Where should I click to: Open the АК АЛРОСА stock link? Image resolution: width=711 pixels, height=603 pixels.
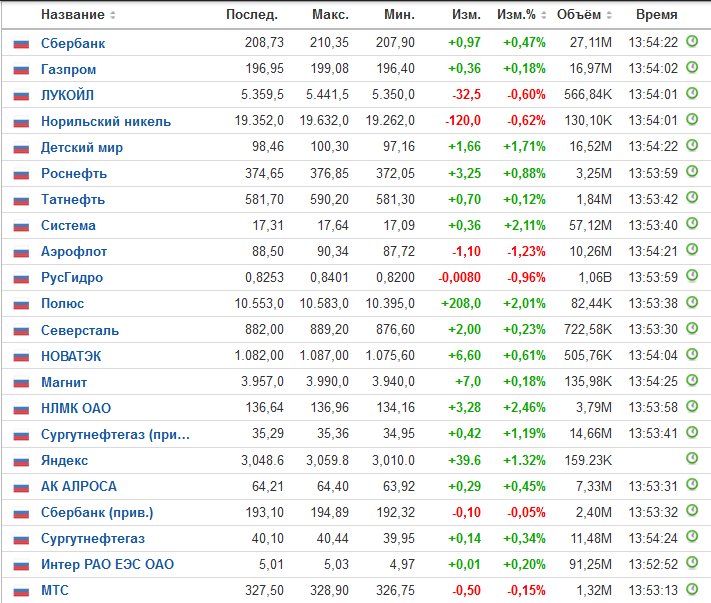click(79, 486)
